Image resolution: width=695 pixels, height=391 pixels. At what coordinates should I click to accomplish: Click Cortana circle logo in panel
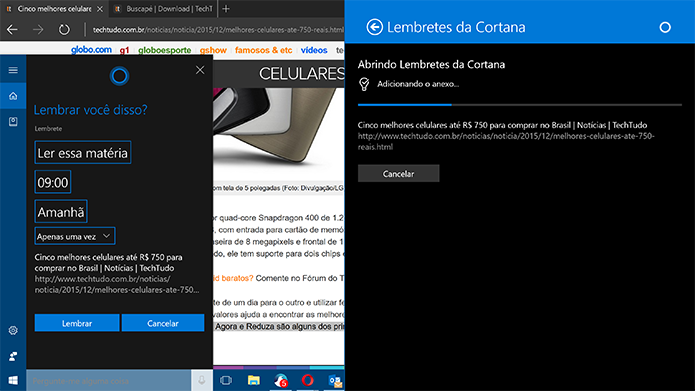119,76
